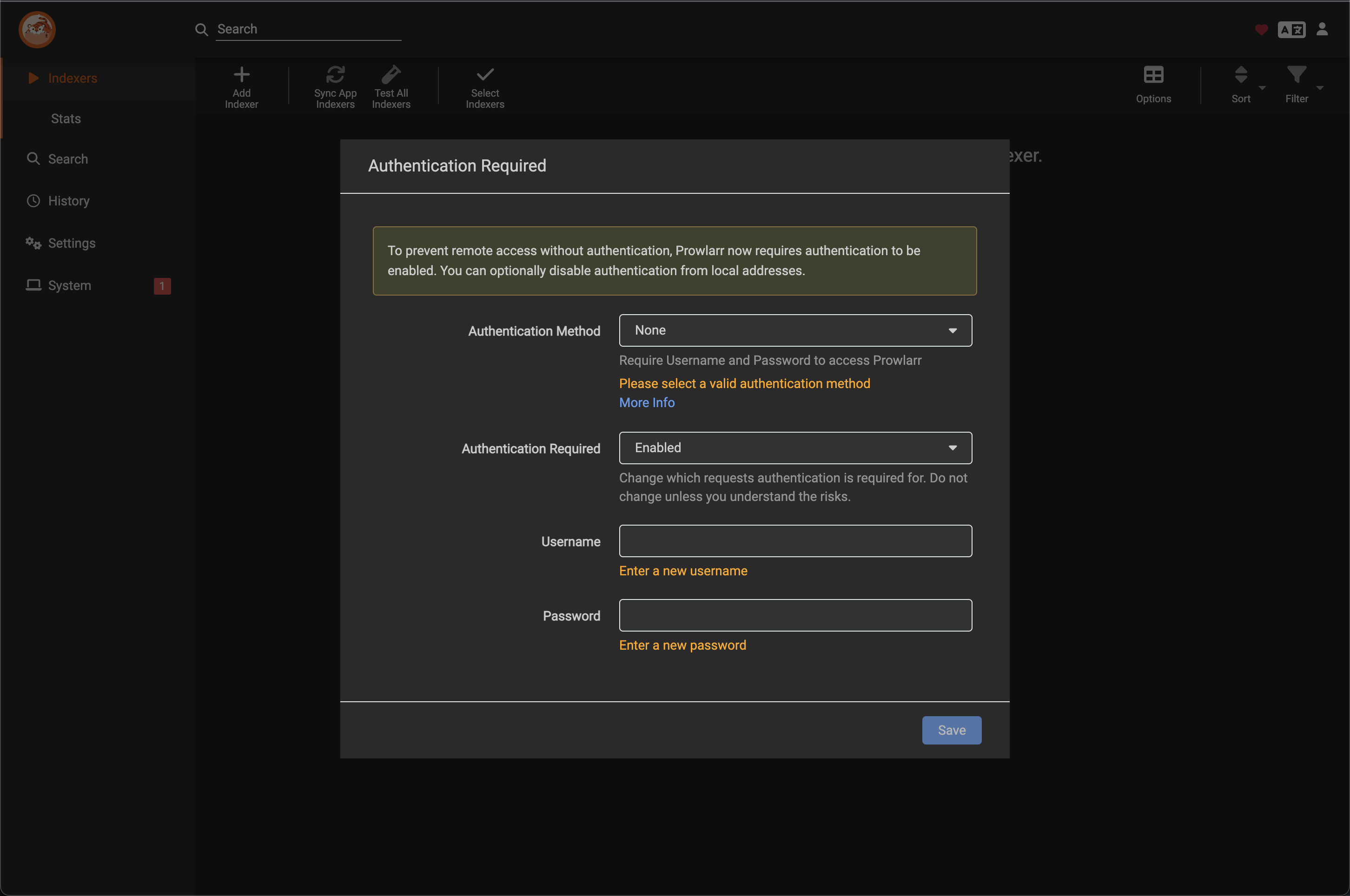Viewport: 1350px width, 896px height.
Task: Expand the Authentication Method dropdown
Action: pyautogui.click(x=795, y=330)
